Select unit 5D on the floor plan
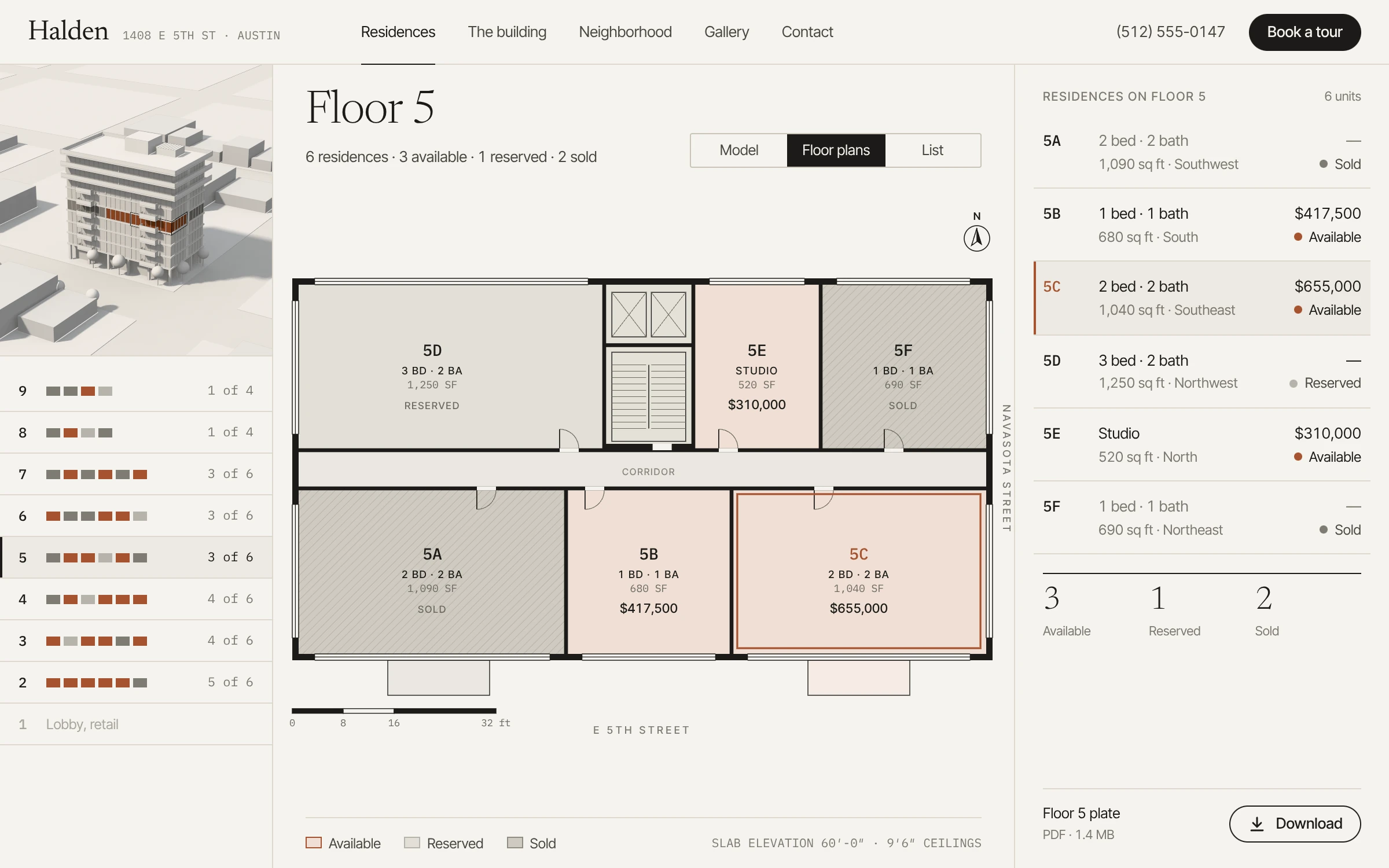1389x868 pixels. pos(450,366)
